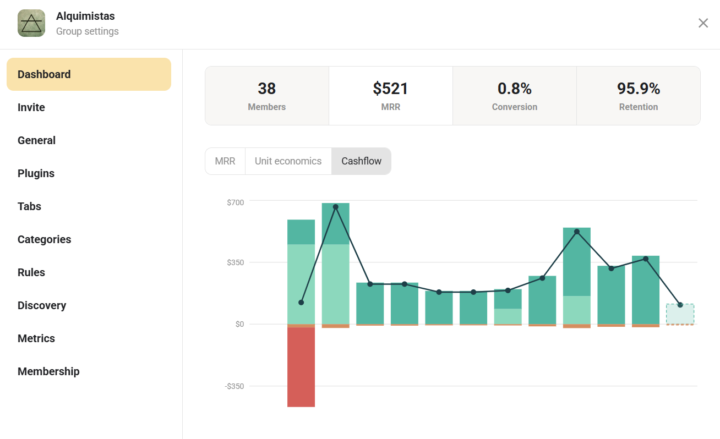Go to the Invite section
720x439 pixels.
coord(32,107)
